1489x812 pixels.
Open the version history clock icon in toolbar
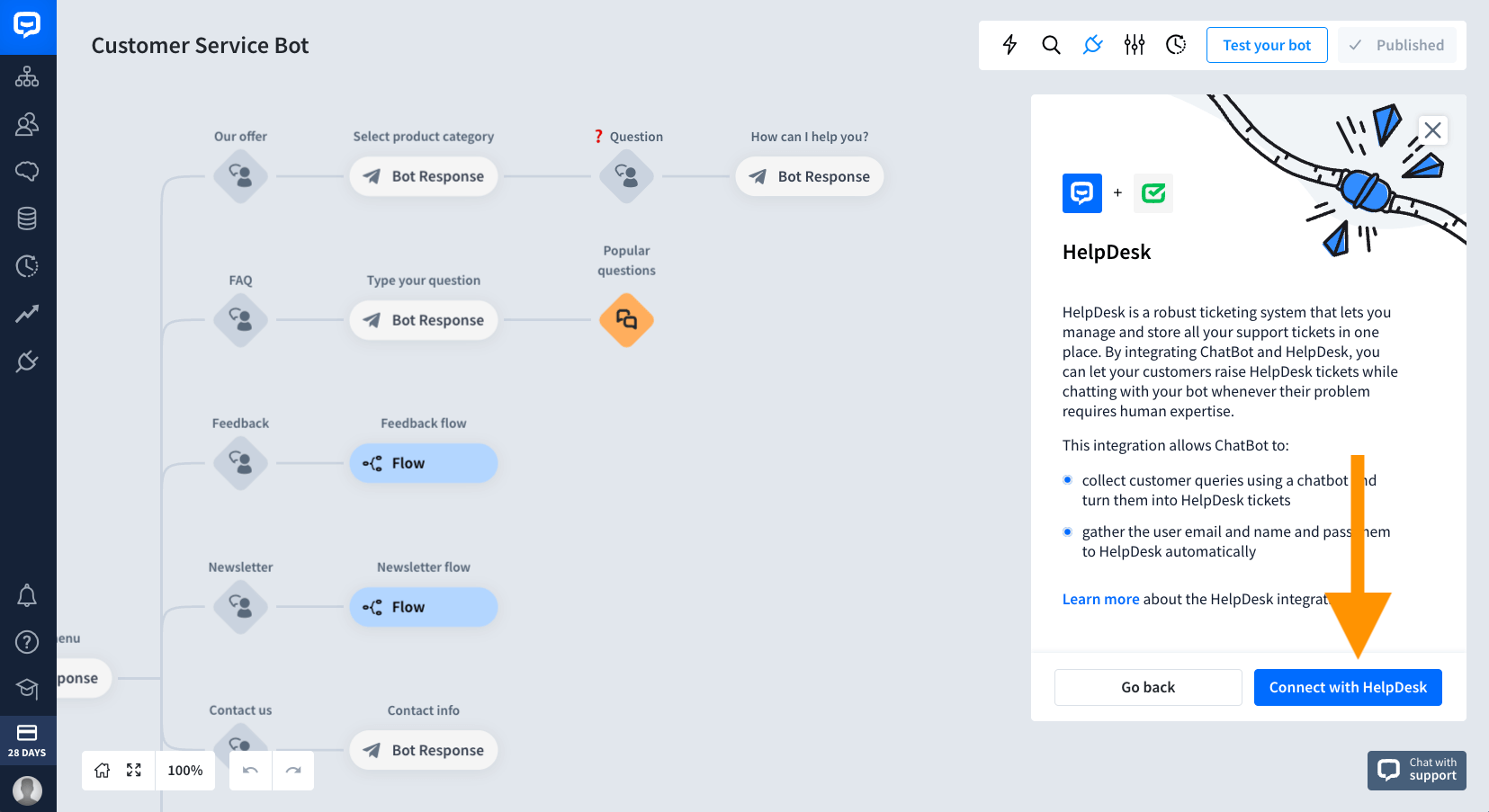[1176, 45]
